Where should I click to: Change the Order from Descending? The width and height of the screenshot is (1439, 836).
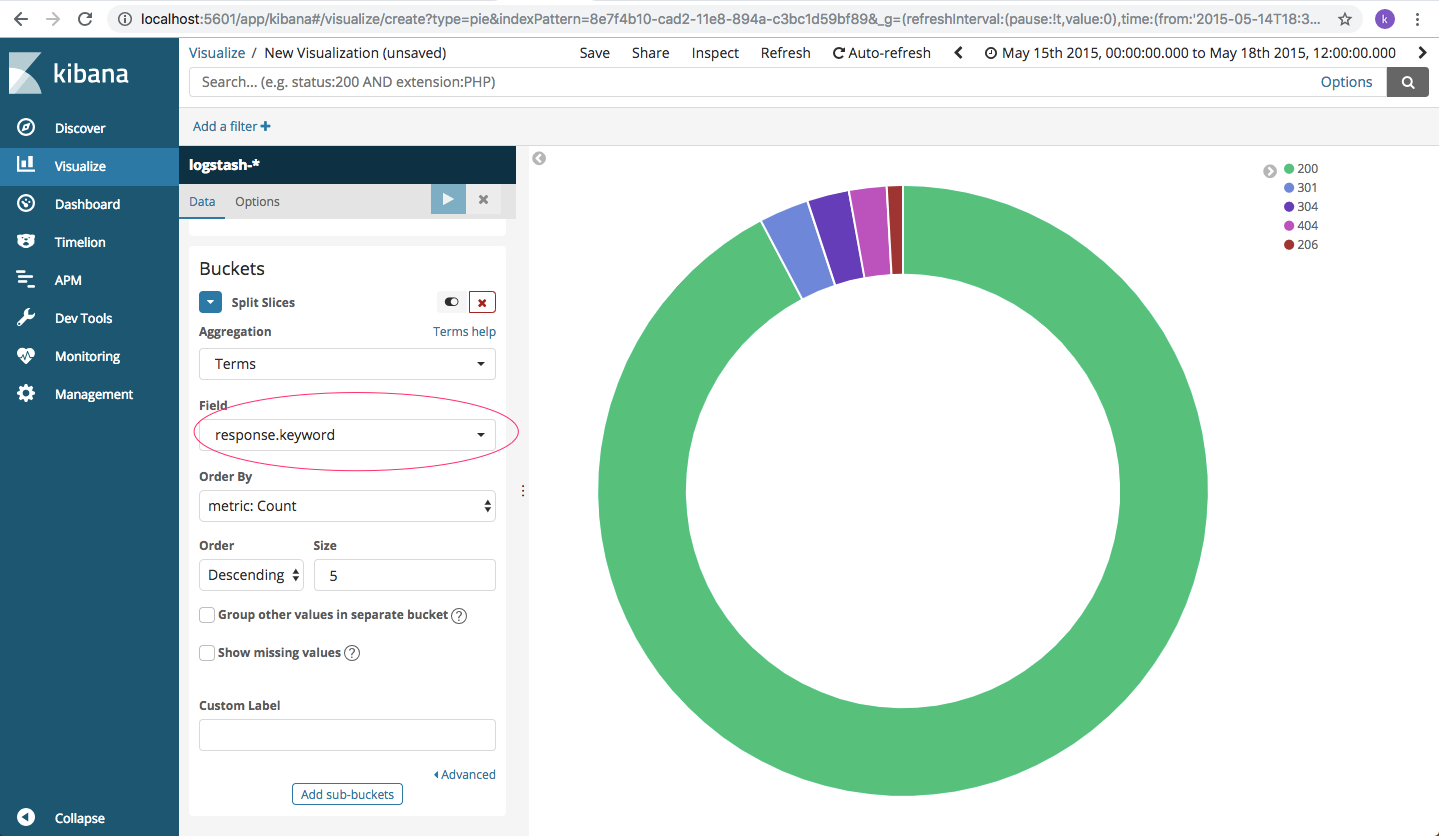(251, 575)
